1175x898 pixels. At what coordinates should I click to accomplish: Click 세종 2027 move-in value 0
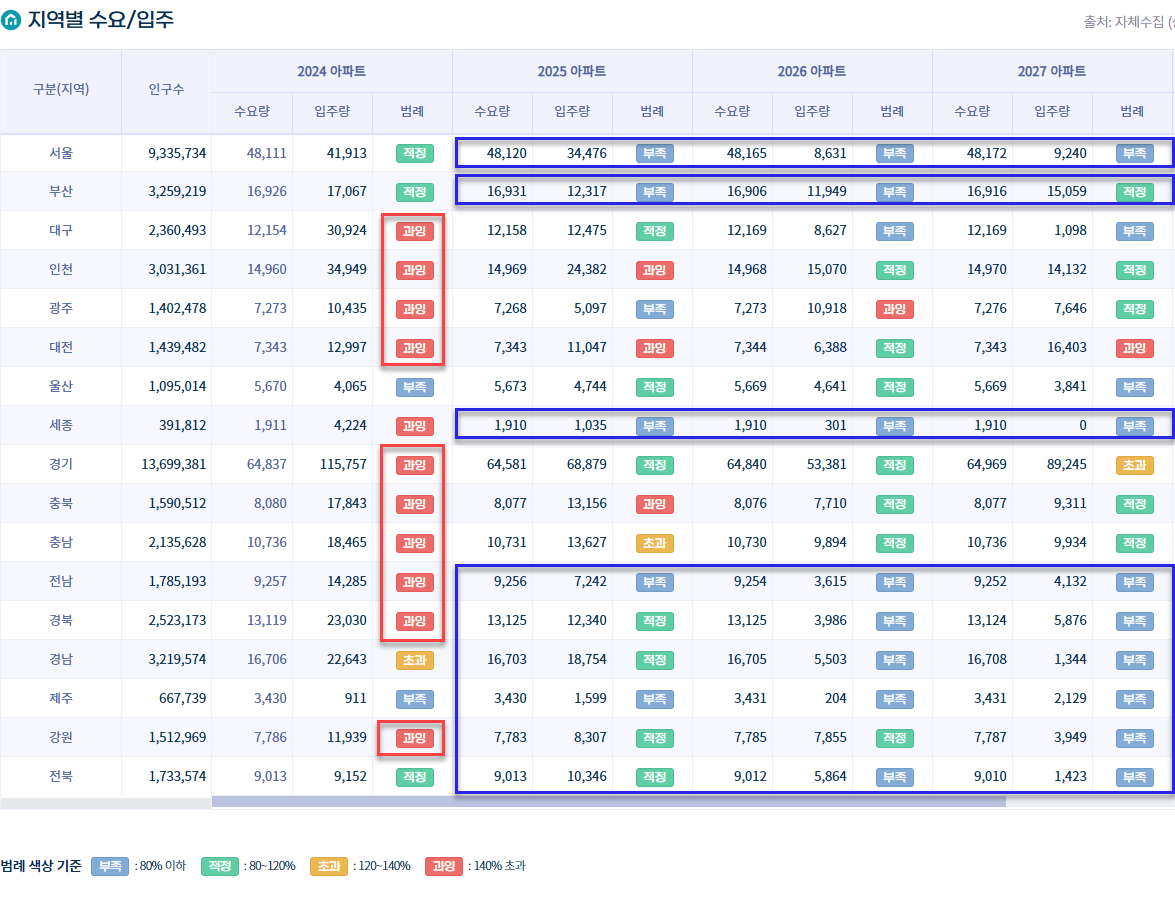point(1083,425)
